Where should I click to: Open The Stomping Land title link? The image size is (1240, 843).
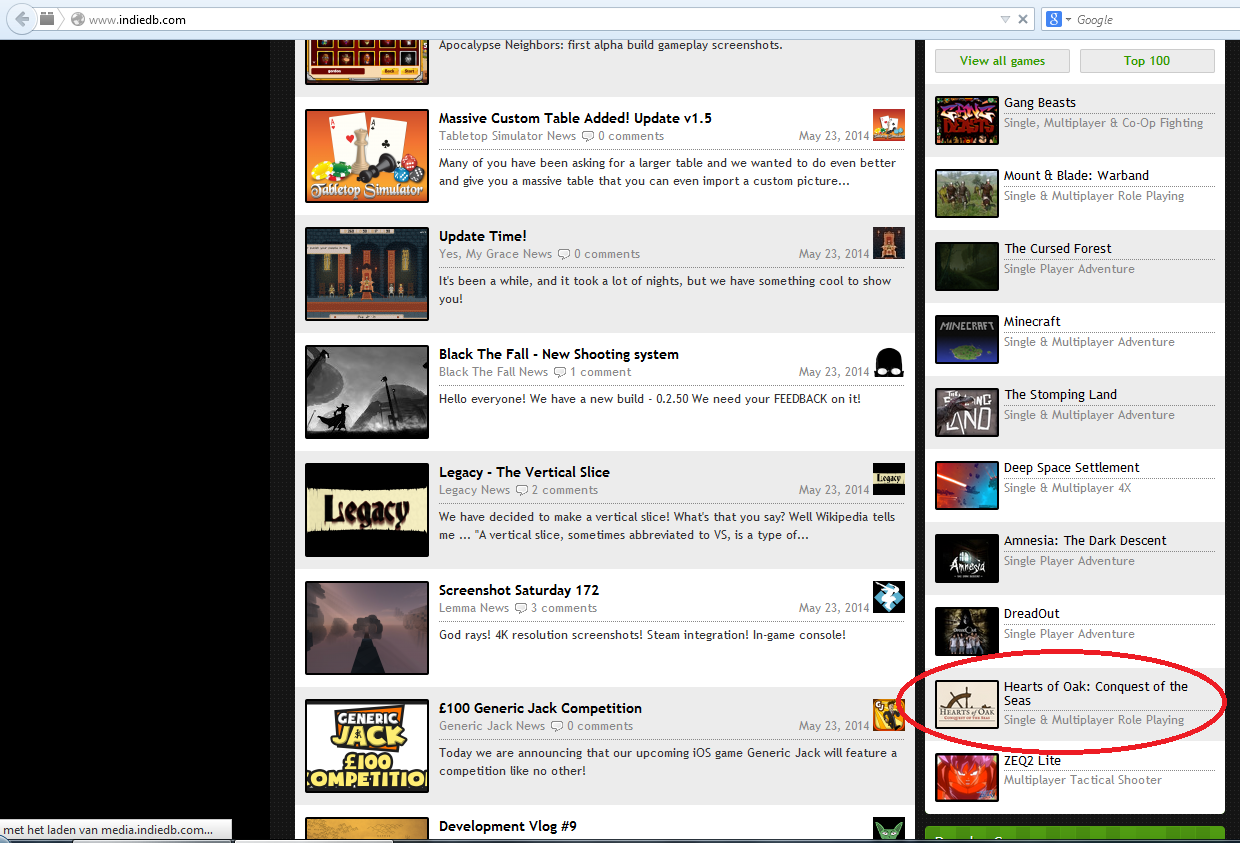pos(1060,395)
